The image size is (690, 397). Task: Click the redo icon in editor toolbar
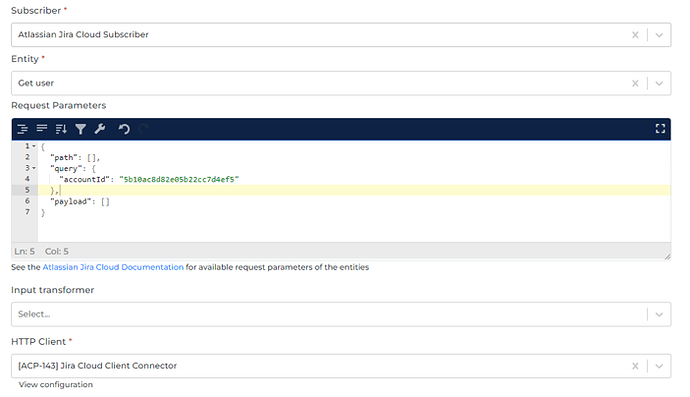pyautogui.click(x=143, y=129)
